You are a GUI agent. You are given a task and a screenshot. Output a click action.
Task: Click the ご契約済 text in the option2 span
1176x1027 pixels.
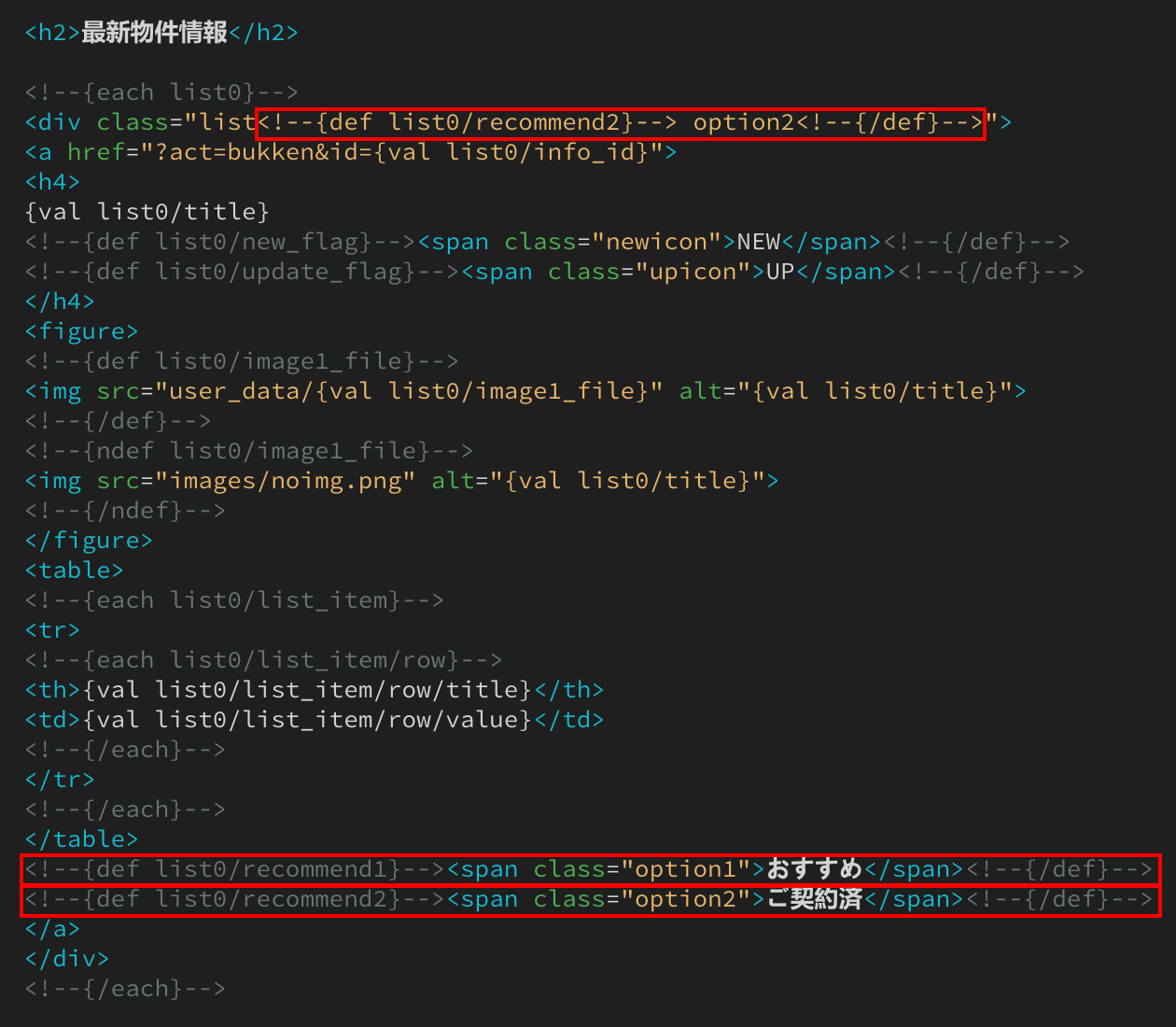click(x=814, y=899)
